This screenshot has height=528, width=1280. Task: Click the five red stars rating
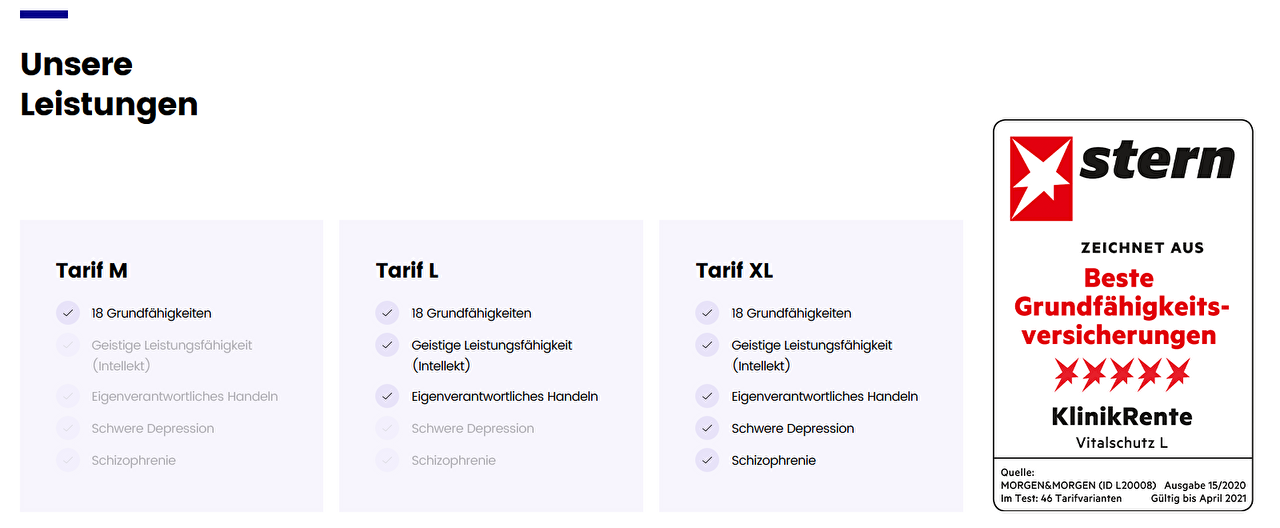coord(1122,374)
